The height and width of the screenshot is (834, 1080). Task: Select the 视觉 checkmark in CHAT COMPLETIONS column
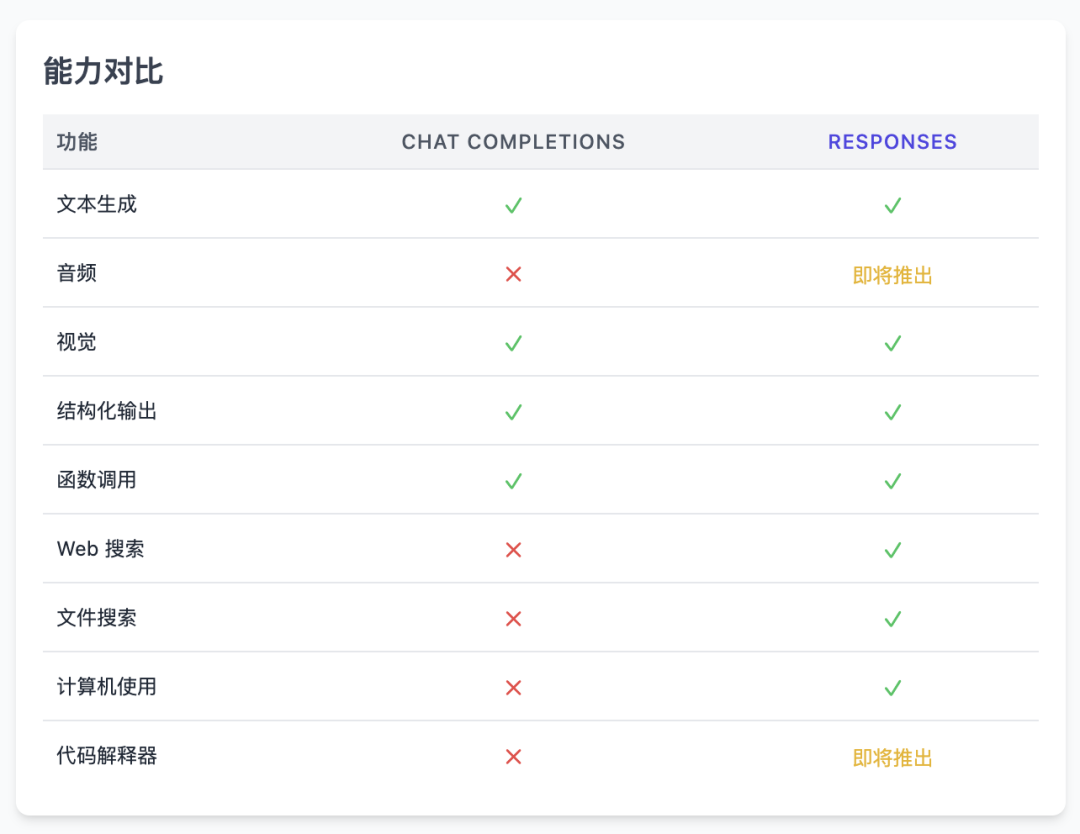(x=513, y=343)
